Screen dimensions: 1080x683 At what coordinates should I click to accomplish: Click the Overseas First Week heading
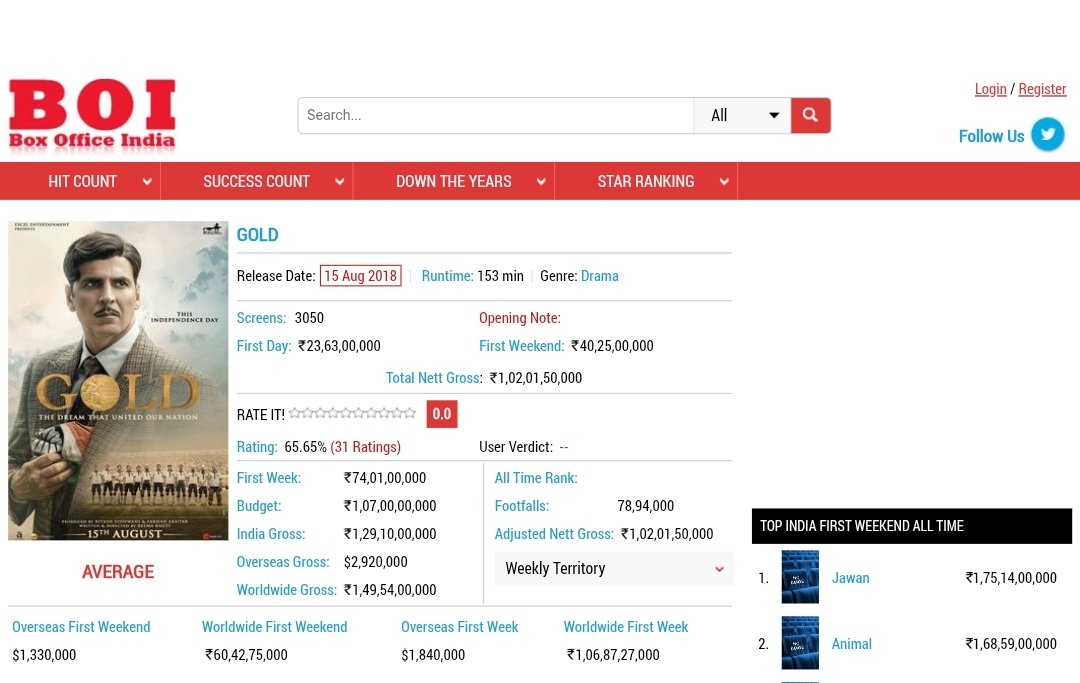point(459,627)
